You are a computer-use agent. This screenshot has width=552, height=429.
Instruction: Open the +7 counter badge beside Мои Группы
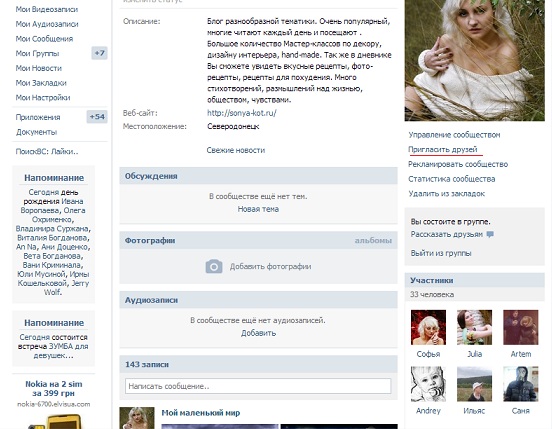[99, 53]
